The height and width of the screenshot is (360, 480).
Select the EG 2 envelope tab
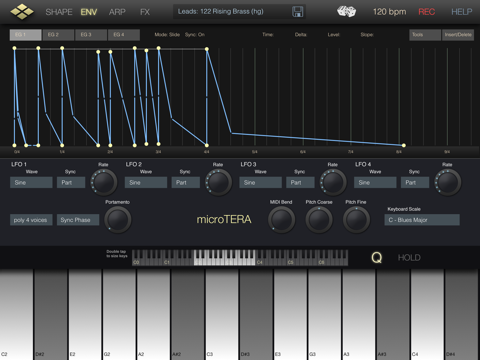tap(58, 35)
